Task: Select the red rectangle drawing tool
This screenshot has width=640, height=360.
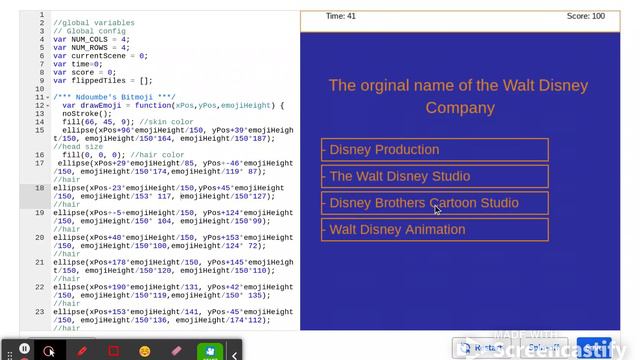Action: 114,351
